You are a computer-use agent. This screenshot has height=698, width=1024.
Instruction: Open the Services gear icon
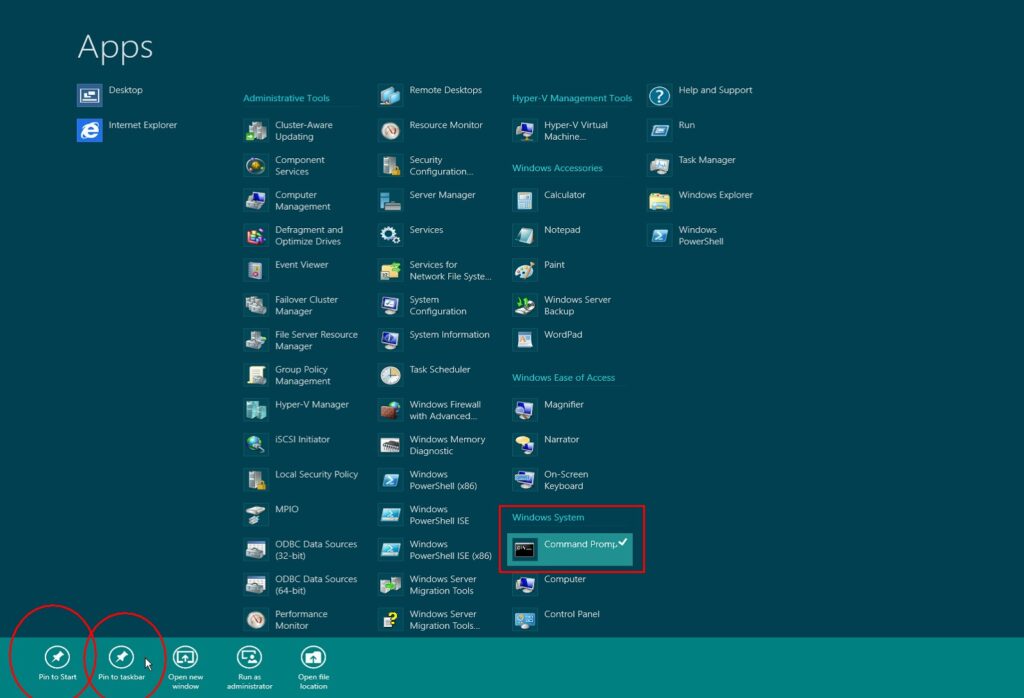[391, 236]
